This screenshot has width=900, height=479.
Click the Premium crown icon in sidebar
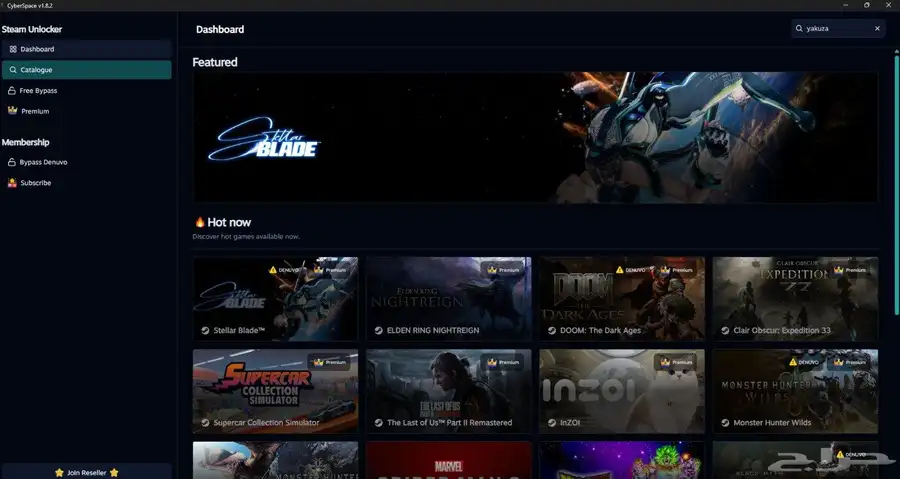(13, 110)
